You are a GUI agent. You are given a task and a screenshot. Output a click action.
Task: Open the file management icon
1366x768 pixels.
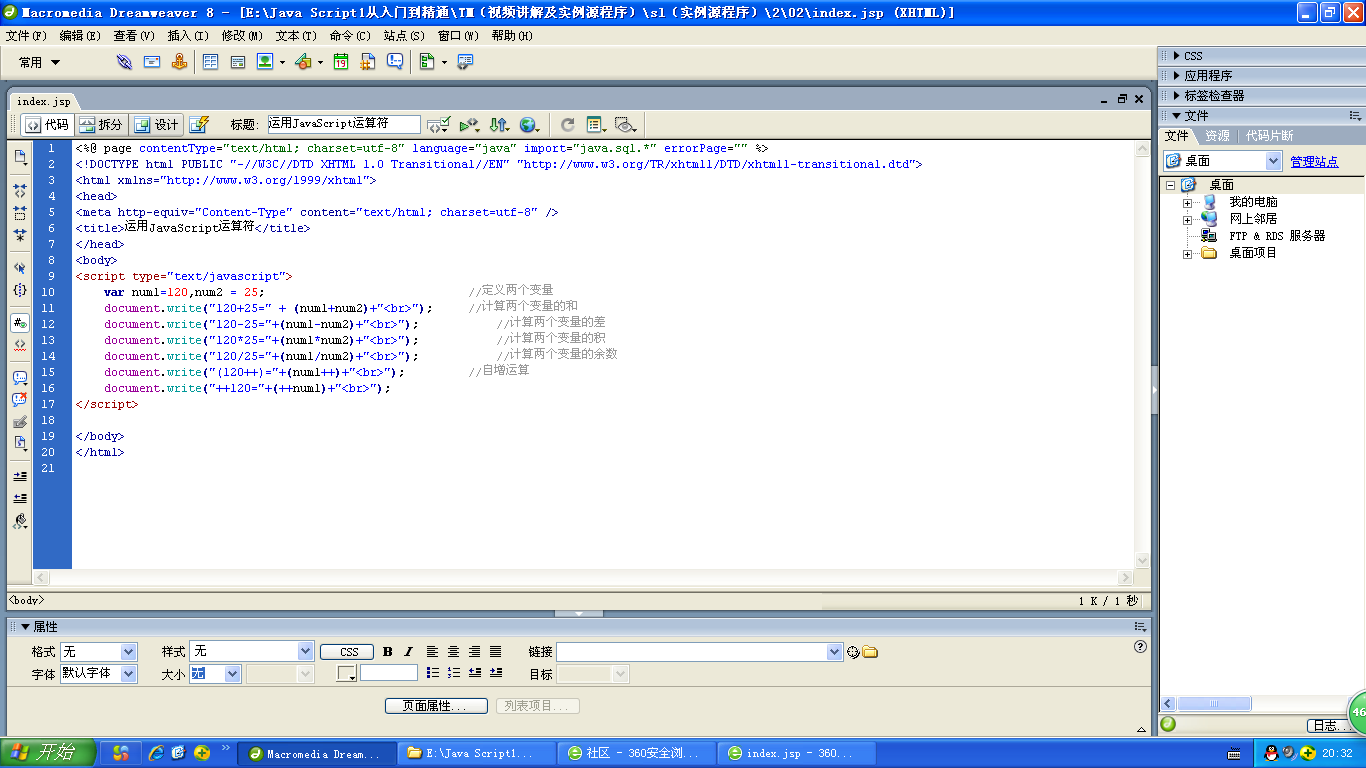499,125
